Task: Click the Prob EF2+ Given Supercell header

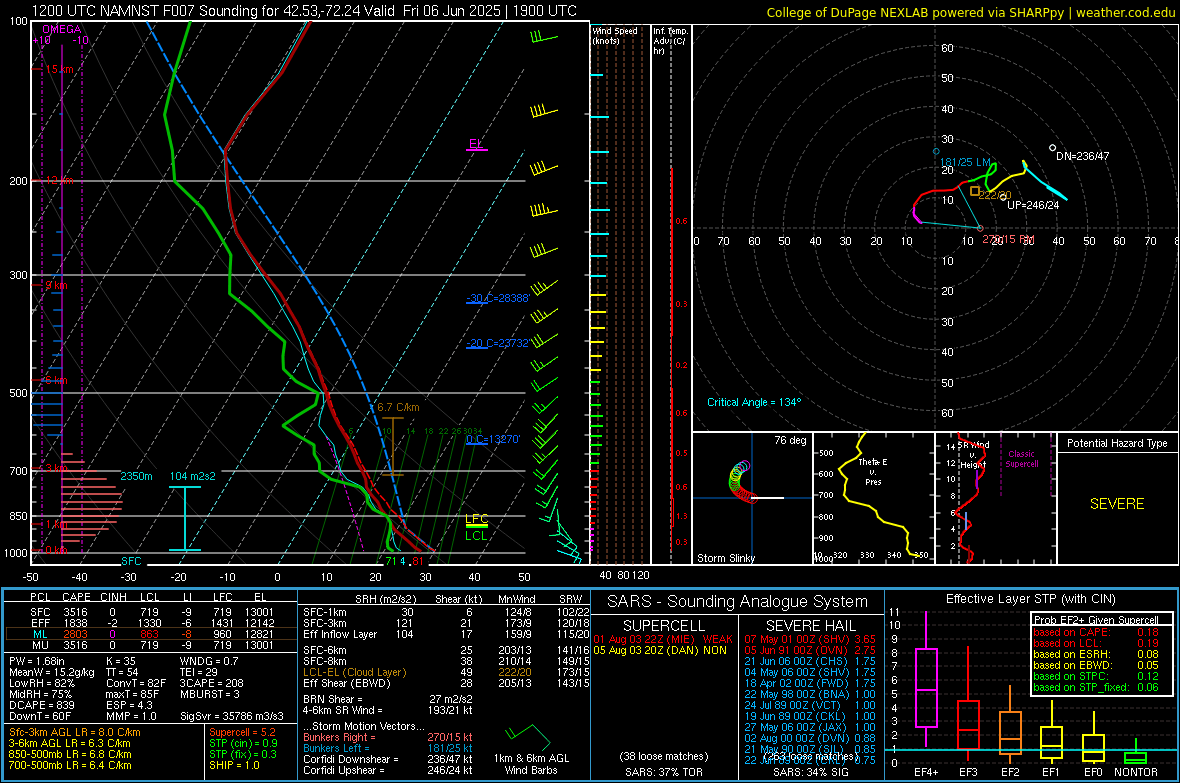Action: [x=1096, y=620]
